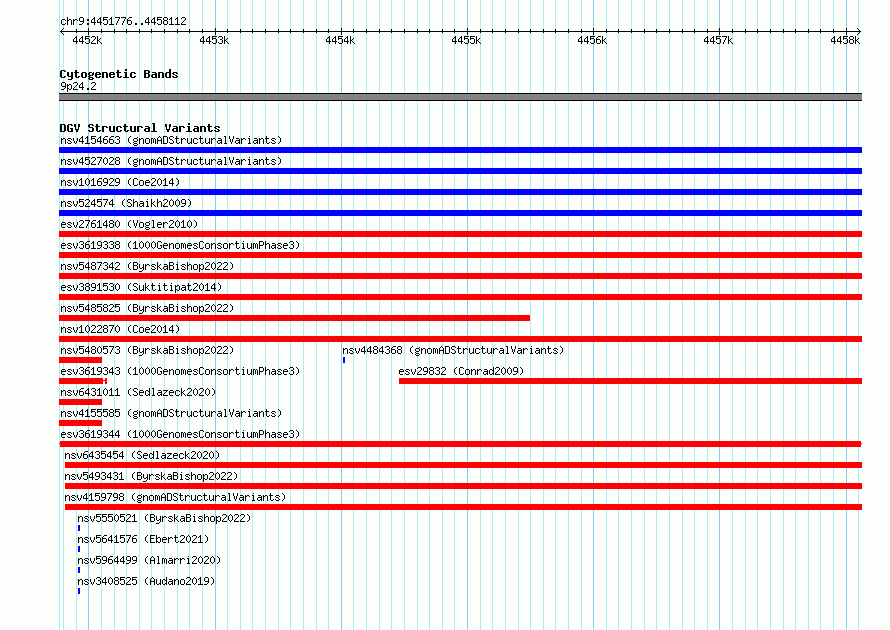
Task: Select nsv524574 (Shaikh2009) label
Action: [126, 203]
